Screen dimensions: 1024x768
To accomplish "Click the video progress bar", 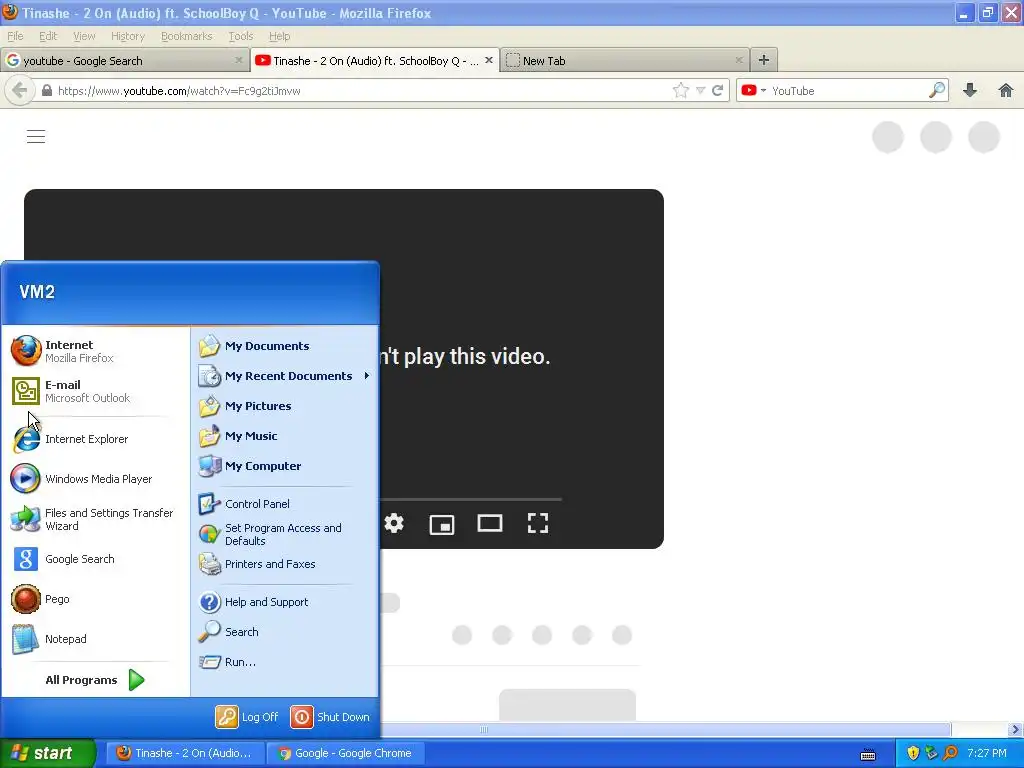I will coord(470,499).
